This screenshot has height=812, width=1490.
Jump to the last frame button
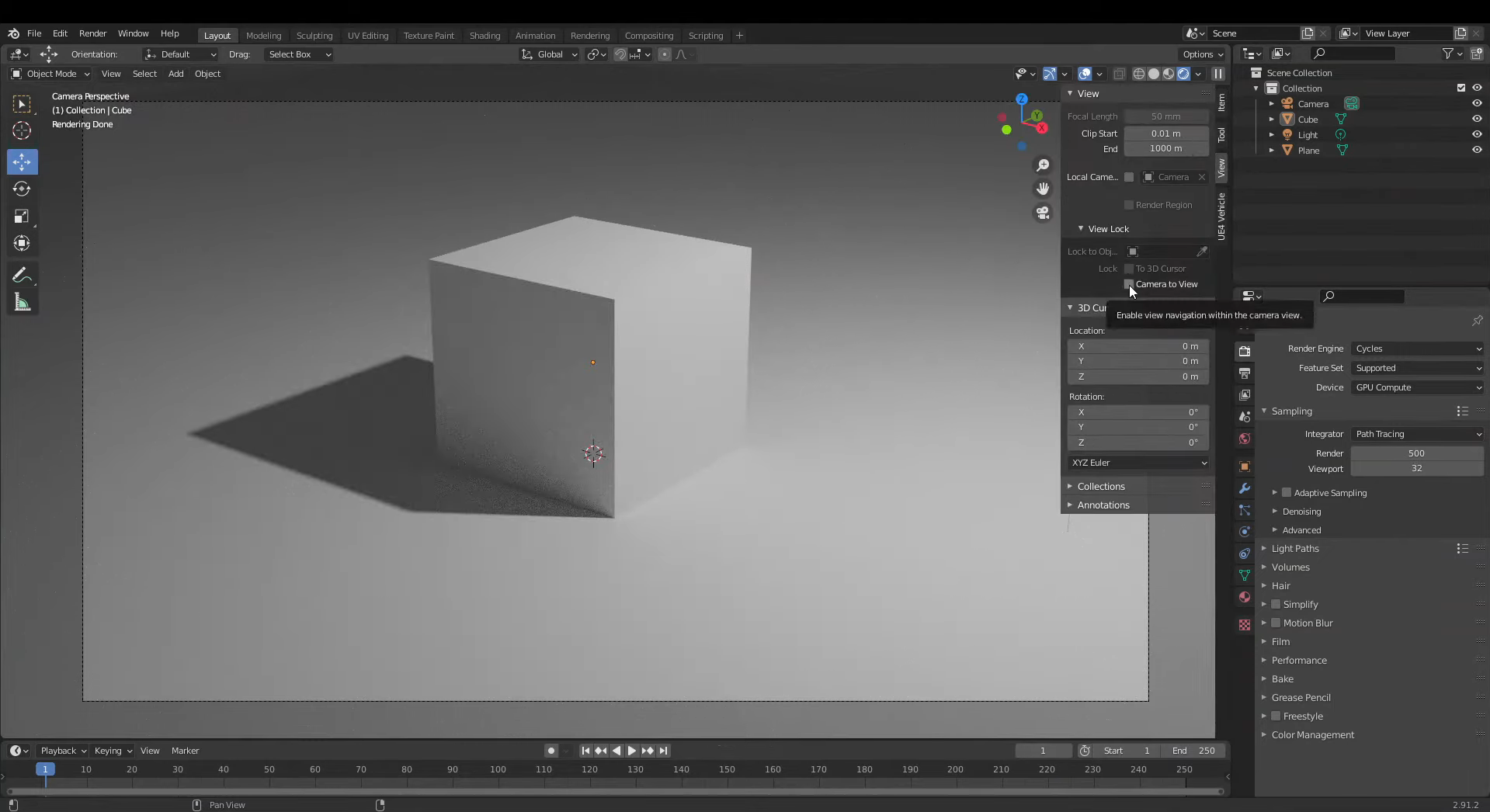coord(663,751)
